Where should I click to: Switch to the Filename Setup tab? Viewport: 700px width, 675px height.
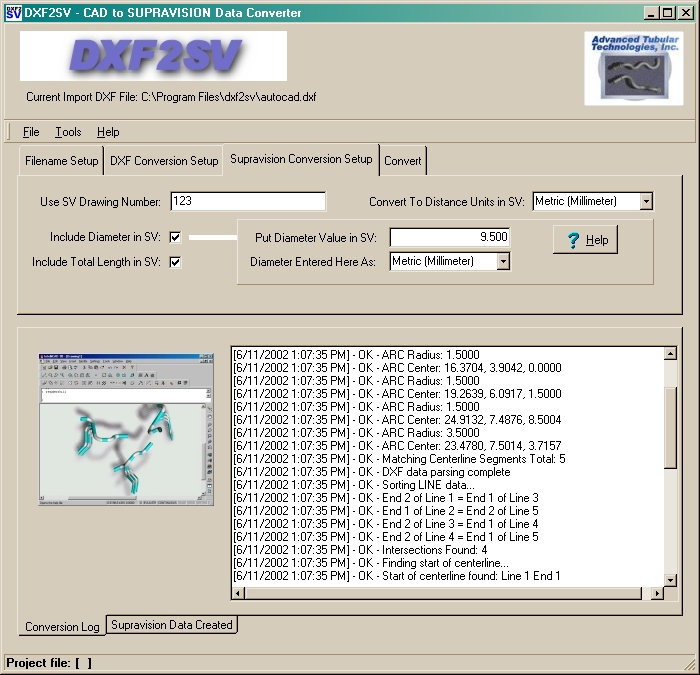click(x=61, y=161)
